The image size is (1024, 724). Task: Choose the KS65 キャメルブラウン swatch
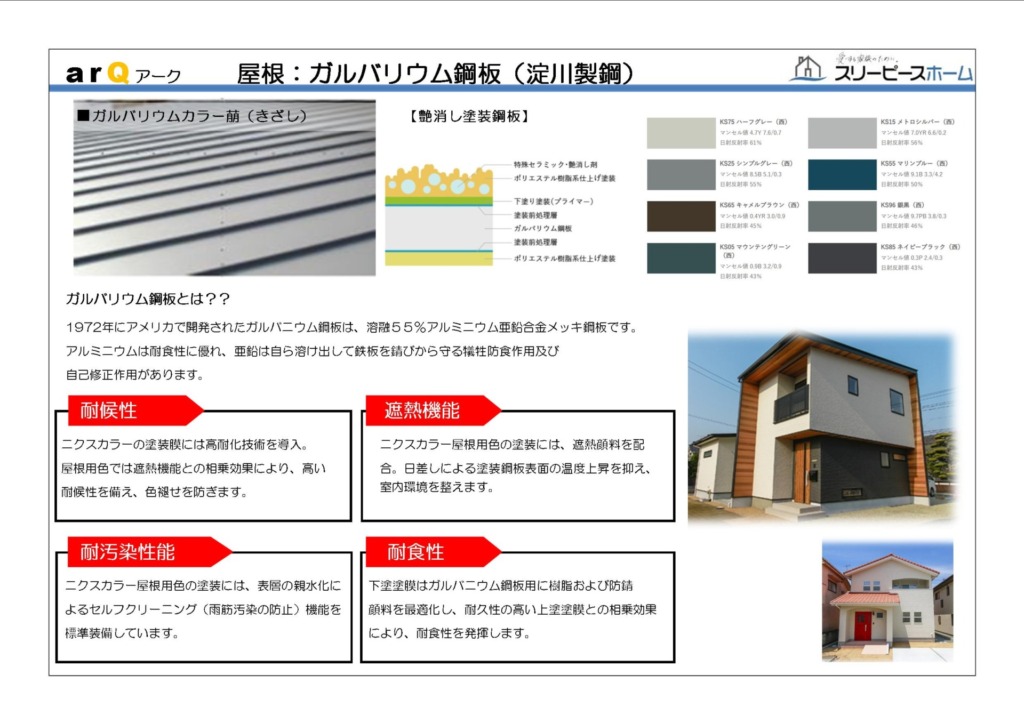[x=681, y=216]
